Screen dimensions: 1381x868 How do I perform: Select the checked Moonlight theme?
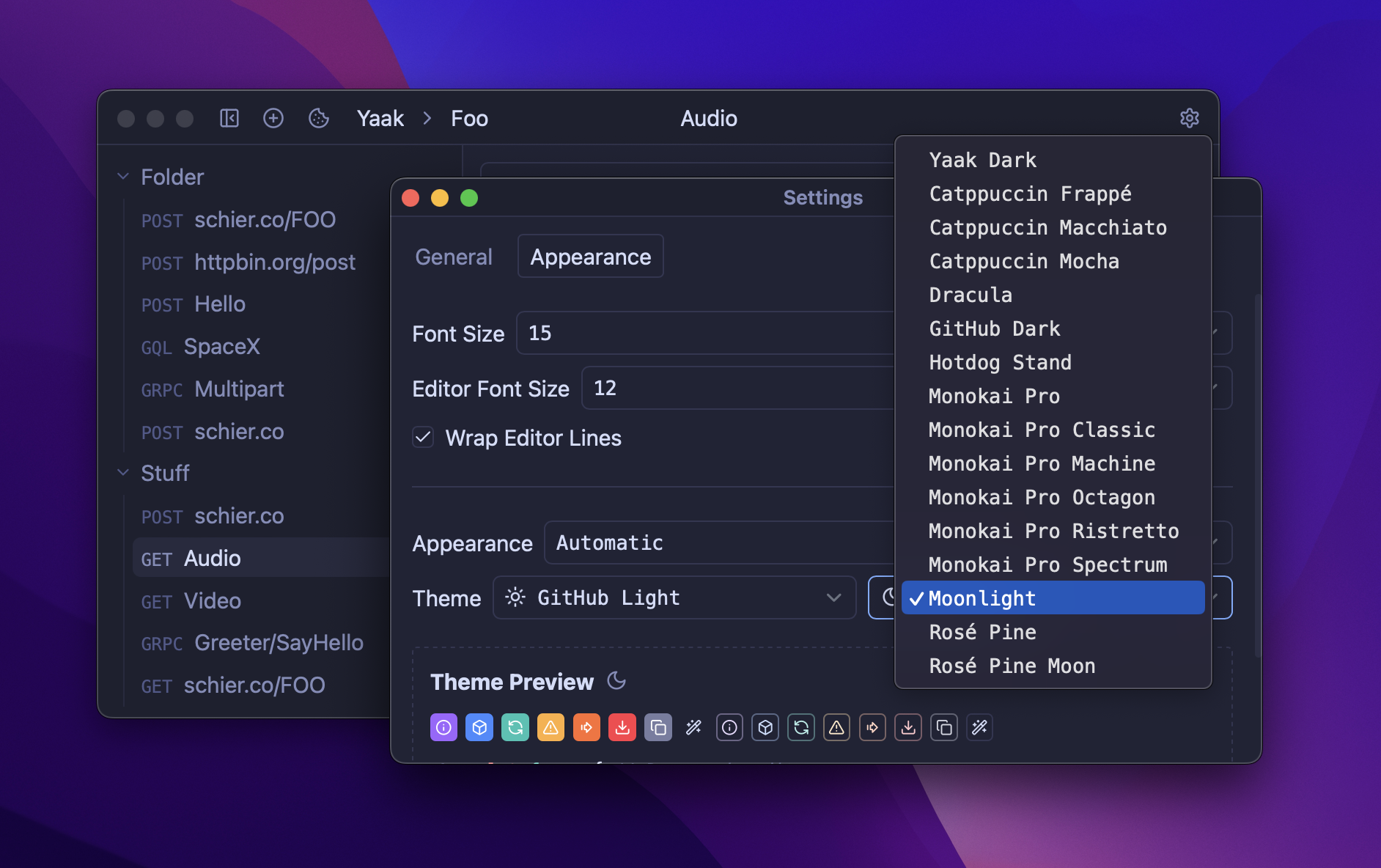(1053, 598)
